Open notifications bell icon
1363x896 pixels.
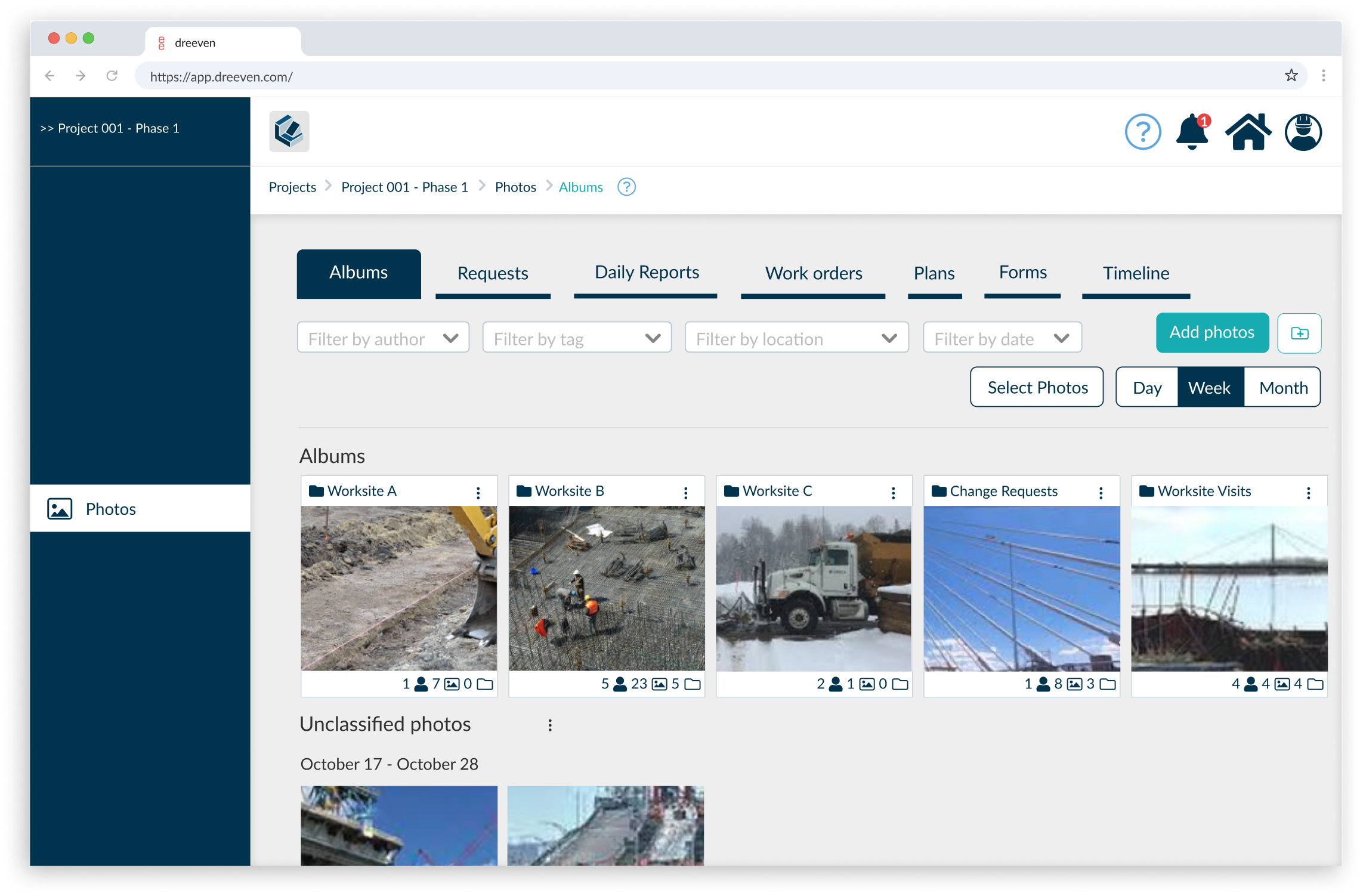click(x=1192, y=132)
